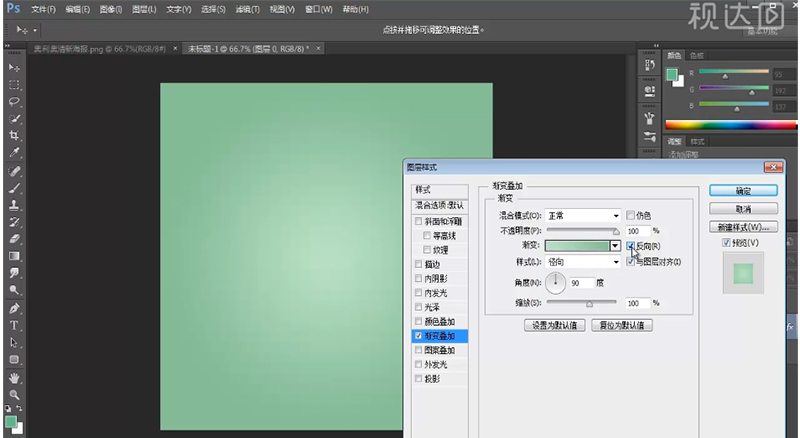Open the 样式 gradient style dropdown
Viewport: 800px width, 438px height.
(x=583, y=262)
